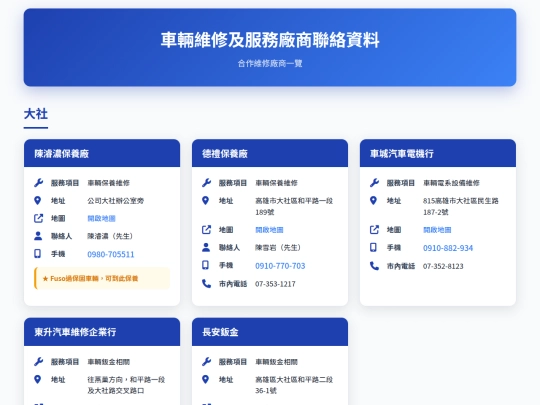This screenshot has width=540, height=405.
Task: Call mobile number 0980-705511
Action: (111, 254)
